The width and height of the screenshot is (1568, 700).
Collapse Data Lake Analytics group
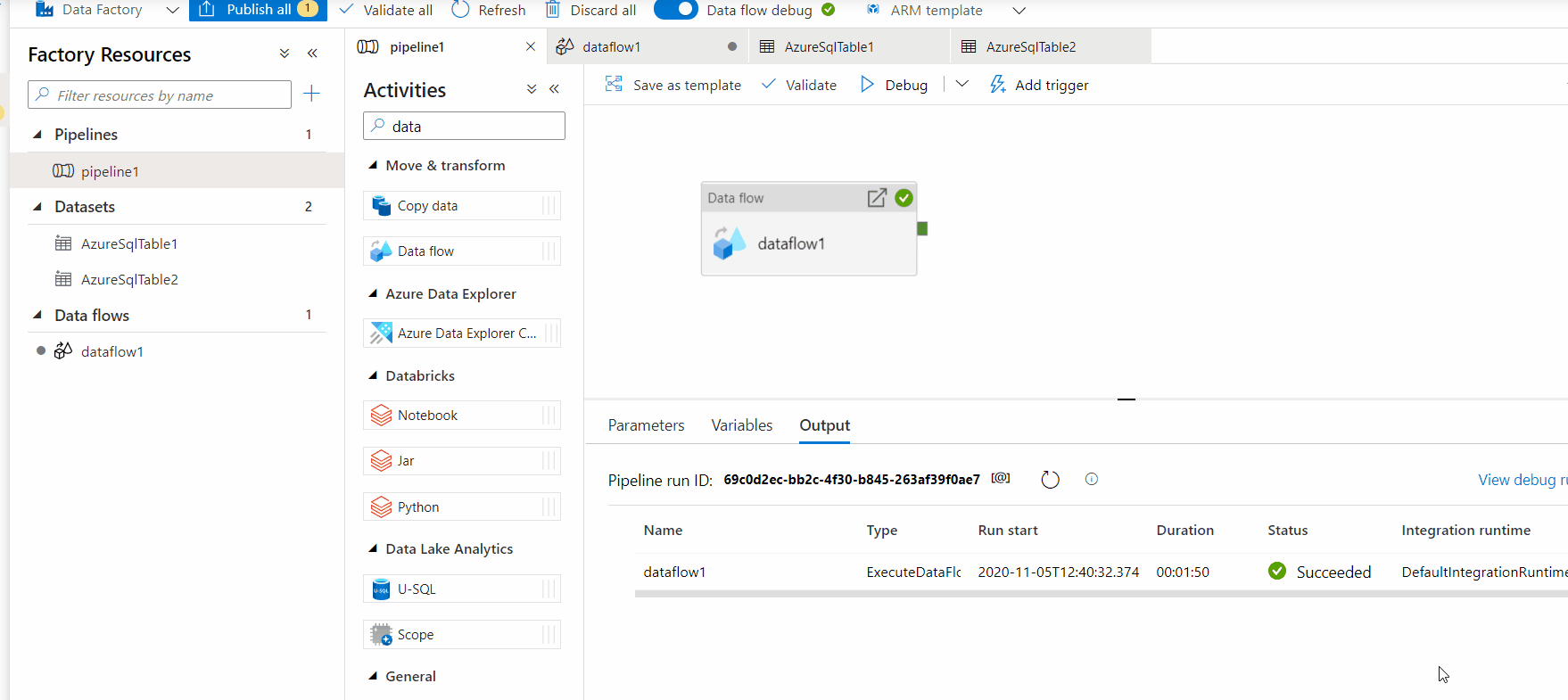(373, 549)
